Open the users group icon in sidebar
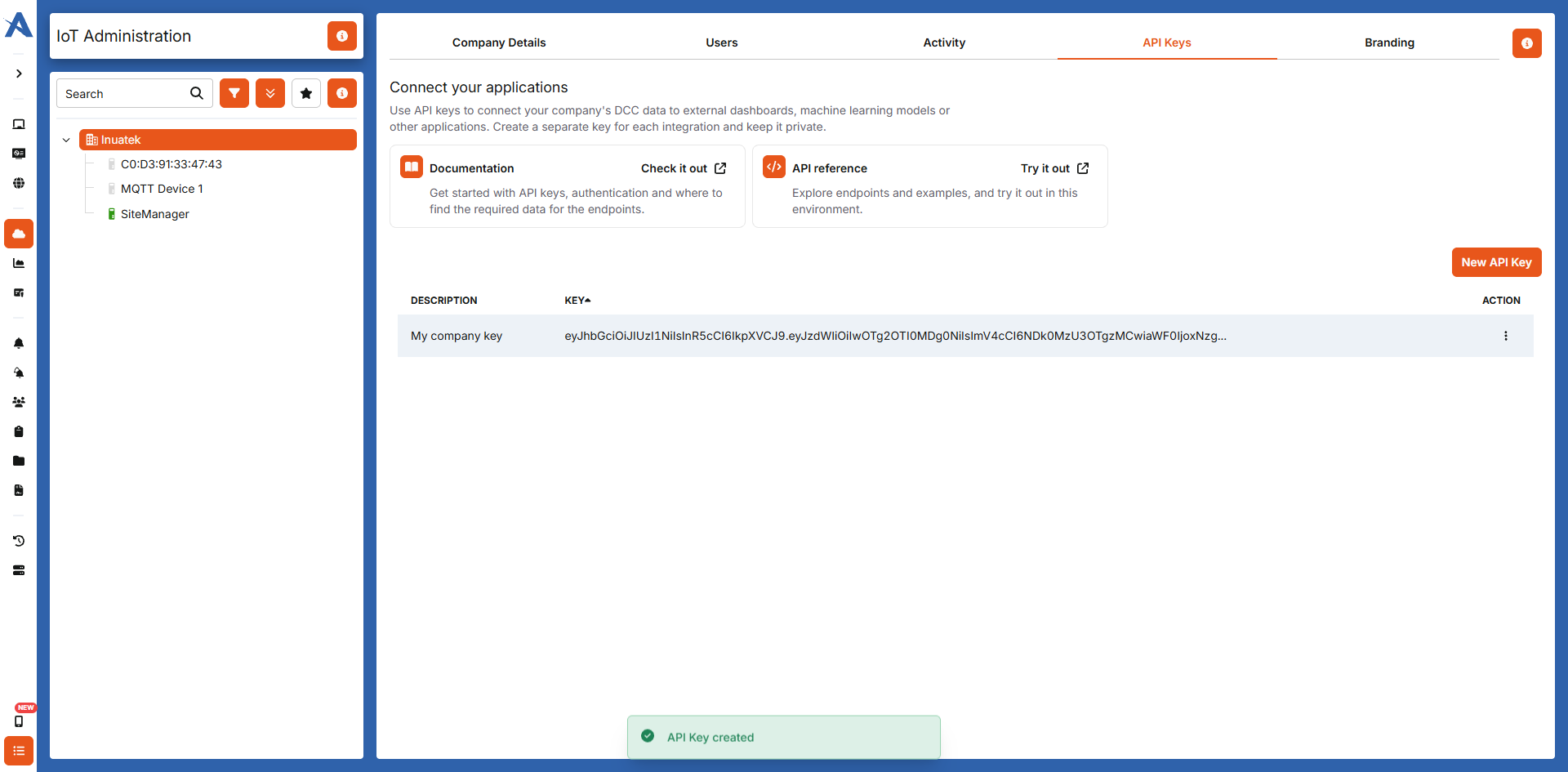This screenshot has height=772, width=1568. (x=19, y=402)
